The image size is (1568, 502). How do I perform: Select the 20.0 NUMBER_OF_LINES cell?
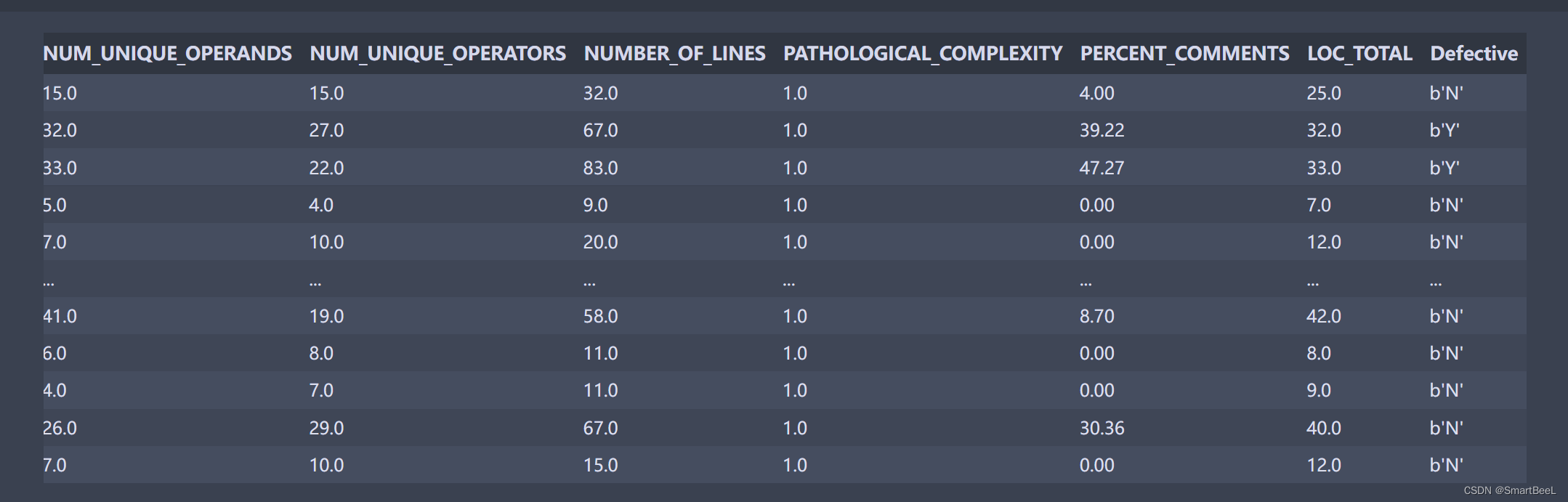tap(600, 242)
